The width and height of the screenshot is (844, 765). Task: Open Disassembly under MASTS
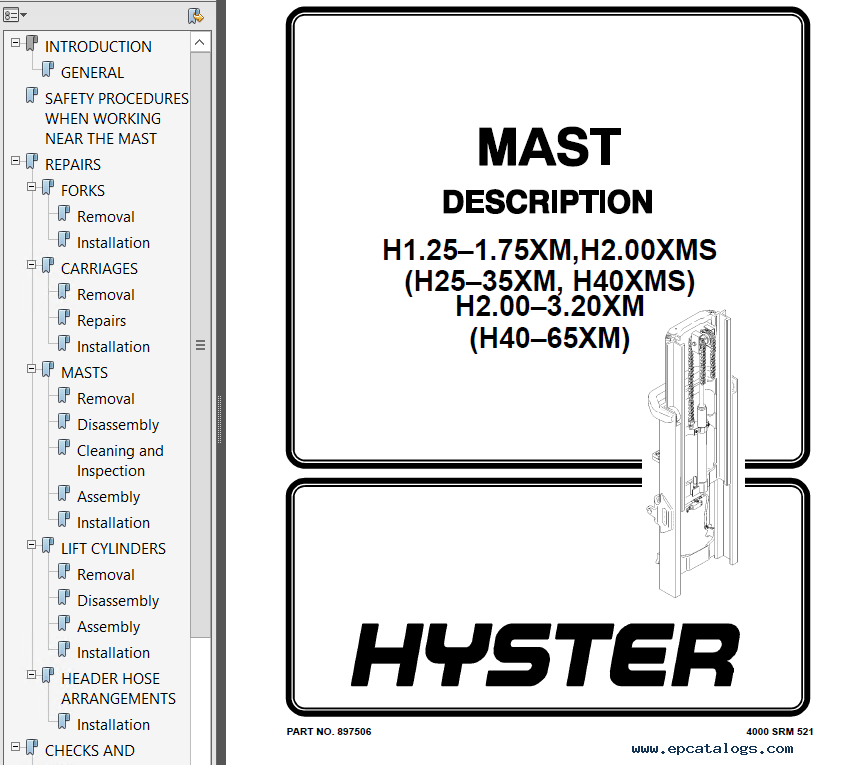click(118, 425)
